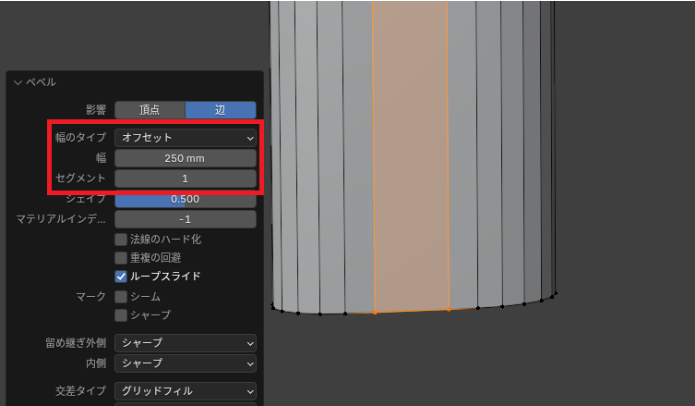This screenshot has height=406, width=695.
Task: Select 頂点 as the bevel affect mode
Action: click(149, 110)
